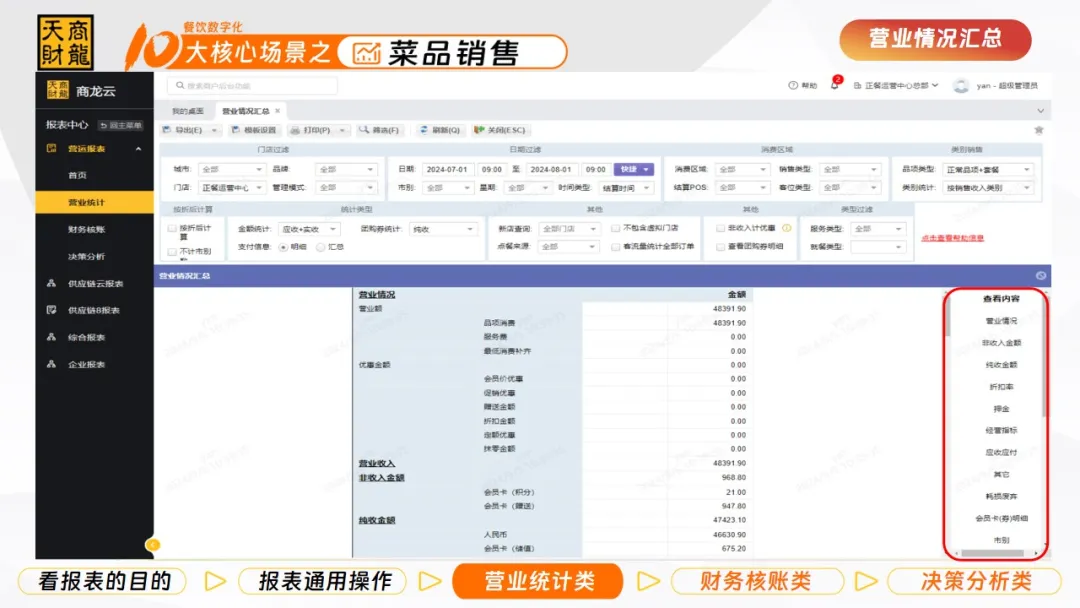The width and height of the screenshot is (1080, 608).
Task: Click the 综合报表 sidebar icon
Action: click(51, 337)
